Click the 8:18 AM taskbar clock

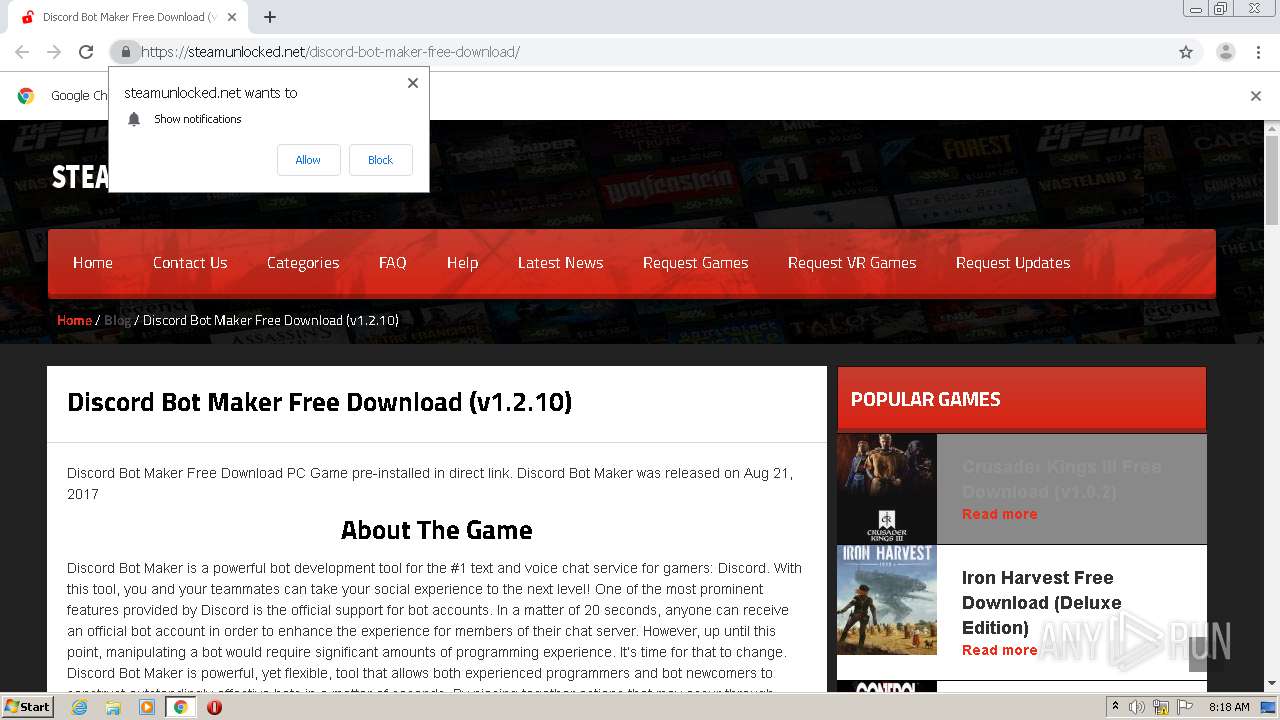coord(1229,707)
